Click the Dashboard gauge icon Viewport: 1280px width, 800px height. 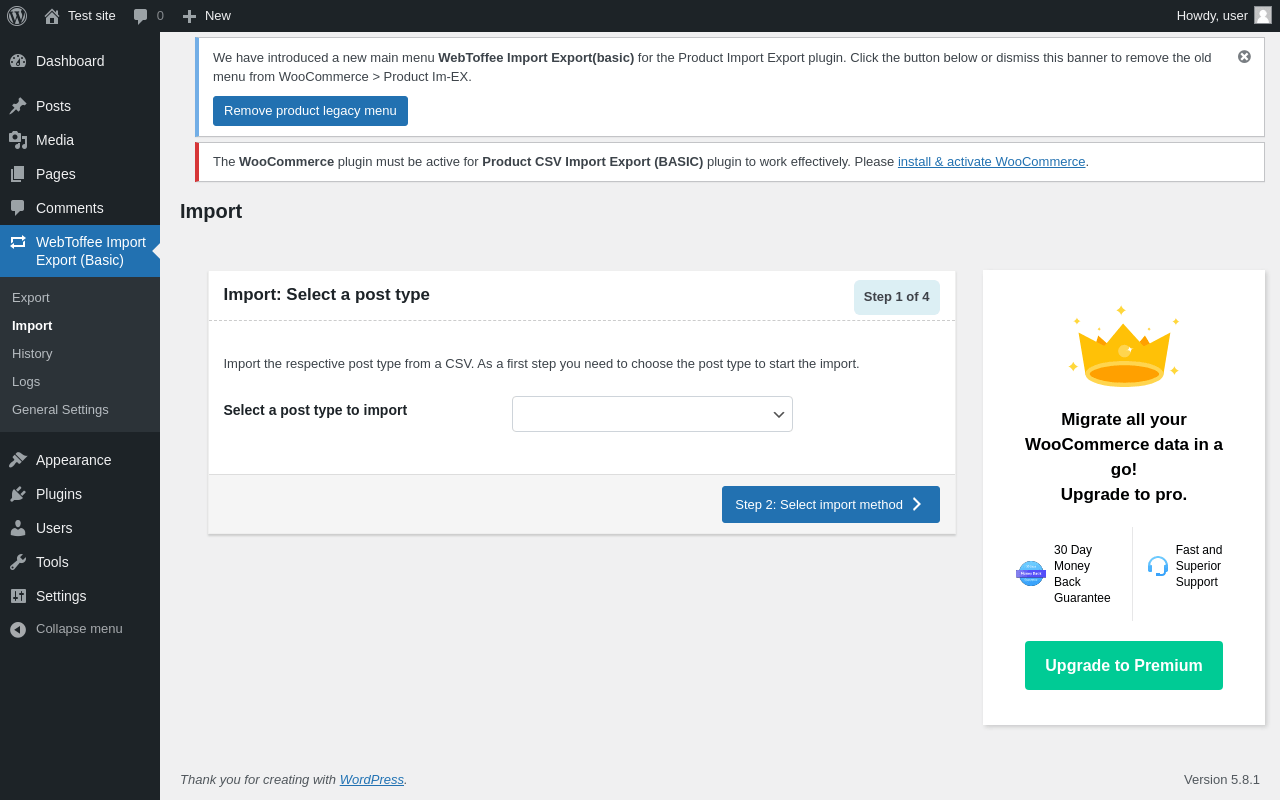[18, 61]
